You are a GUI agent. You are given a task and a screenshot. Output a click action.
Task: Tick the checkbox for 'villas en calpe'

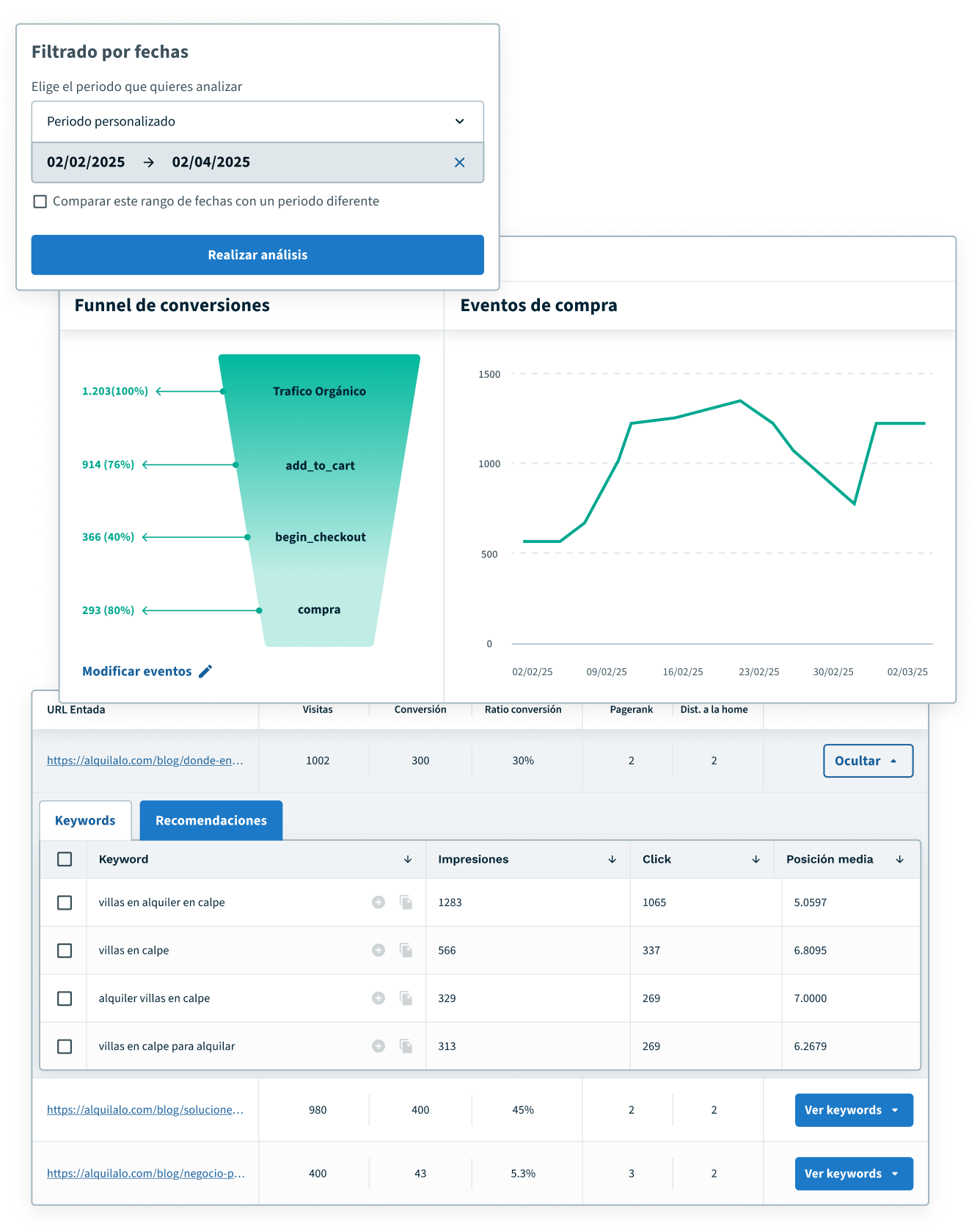65,951
